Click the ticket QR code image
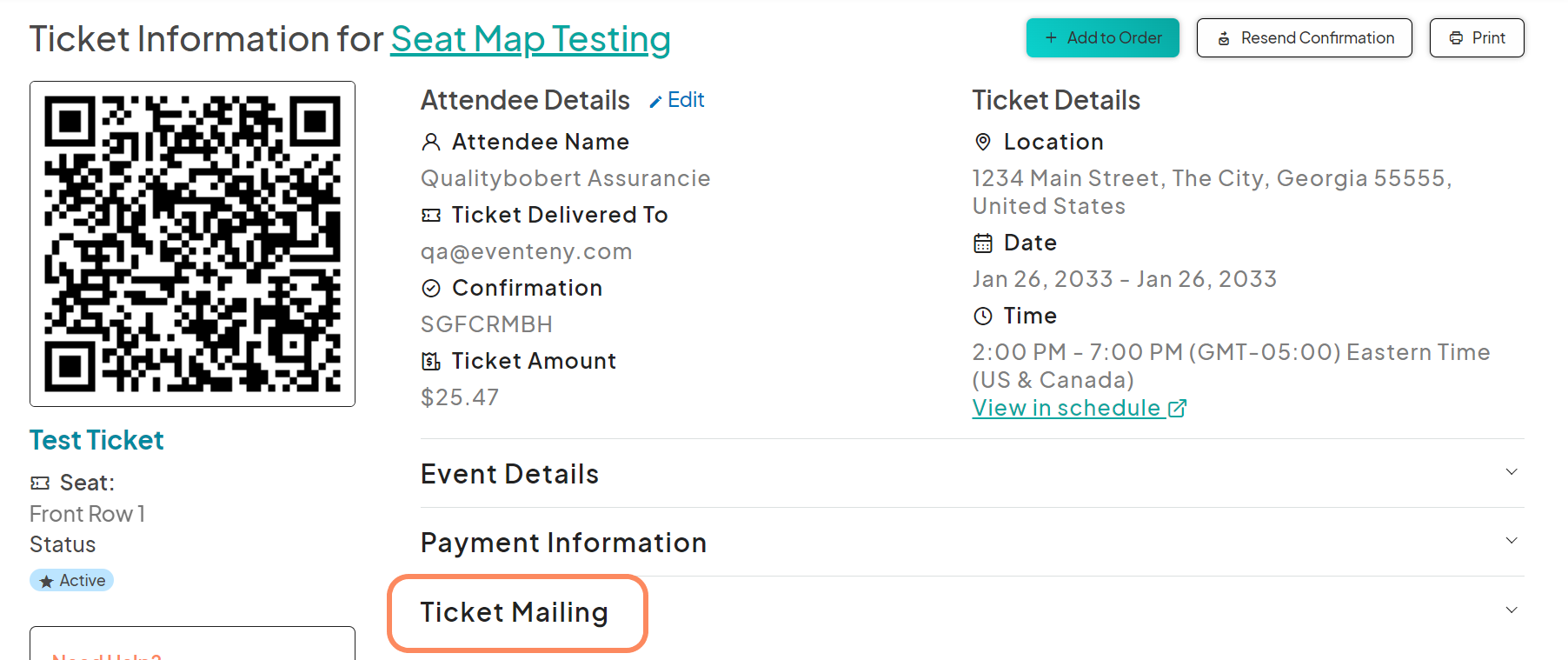 coord(192,243)
